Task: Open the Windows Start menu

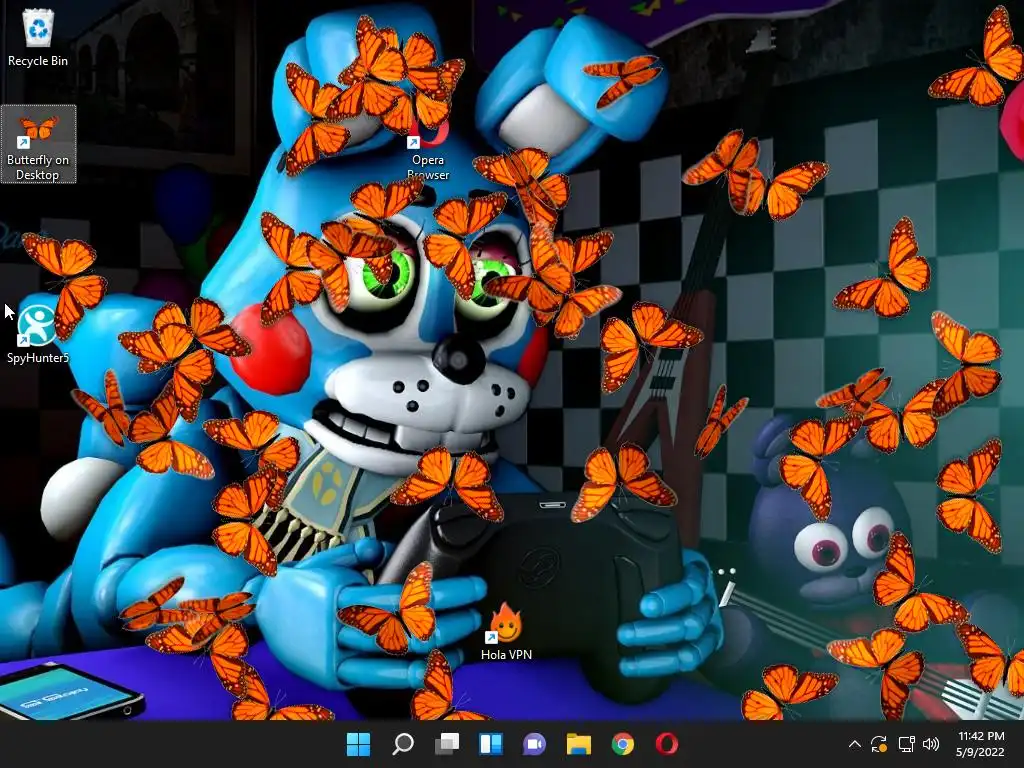Action: [358, 744]
